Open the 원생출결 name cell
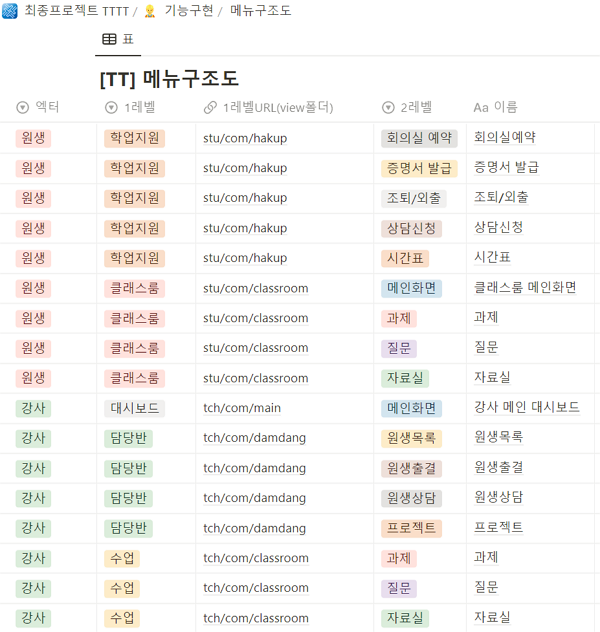Screen dimensions: 600x632 [498, 467]
